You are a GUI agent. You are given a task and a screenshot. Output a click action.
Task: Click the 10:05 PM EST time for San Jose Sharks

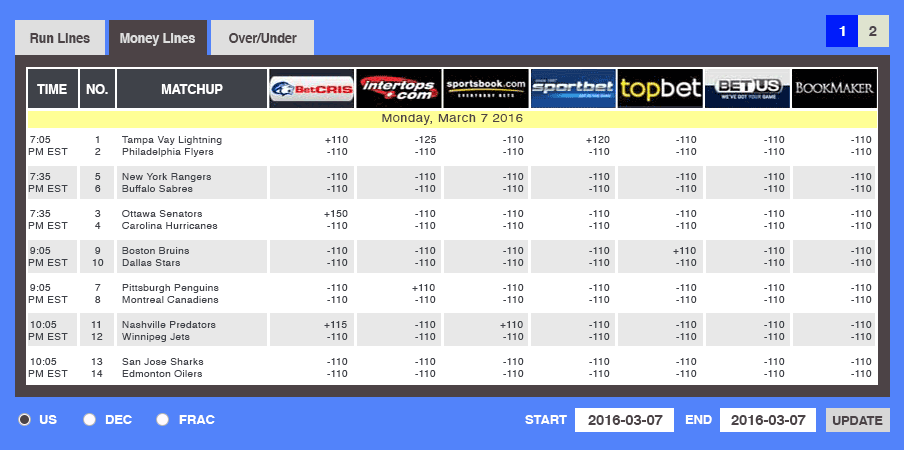click(48, 368)
